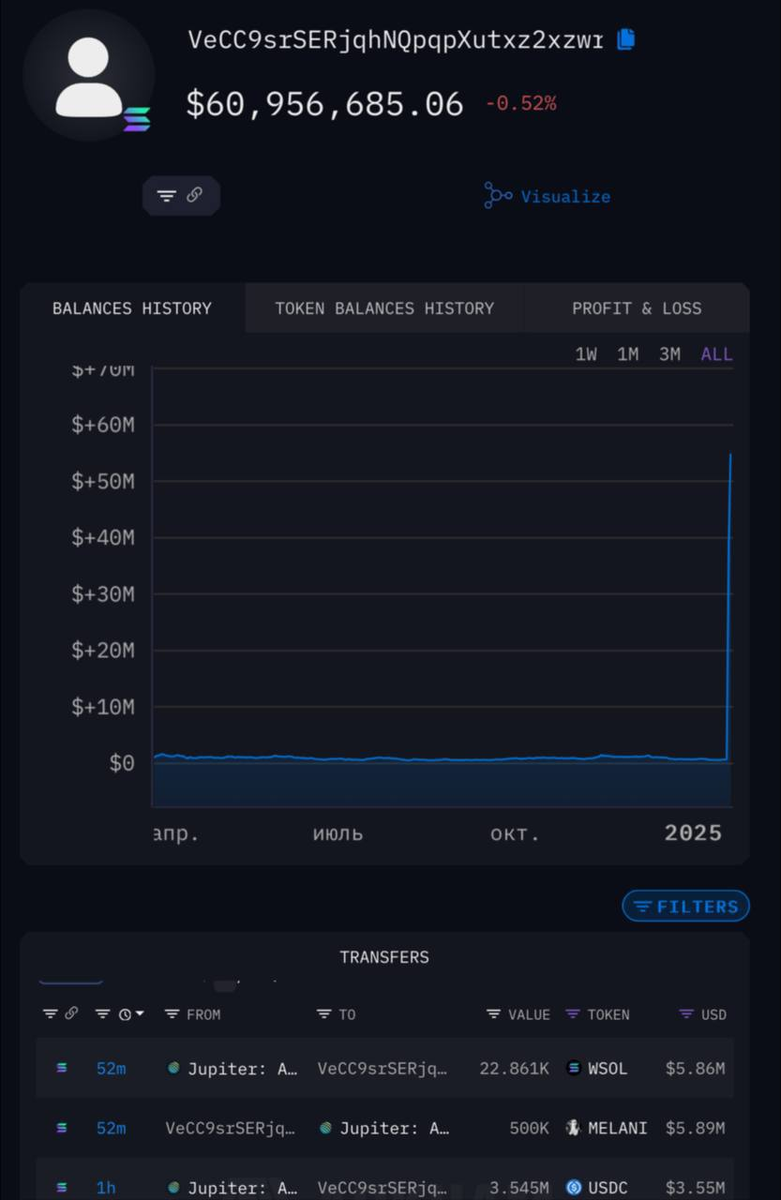This screenshot has height=1200, width=781.
Task: Click Solana icon in the USDC transfer row
Action: [x=62, y=1187]
